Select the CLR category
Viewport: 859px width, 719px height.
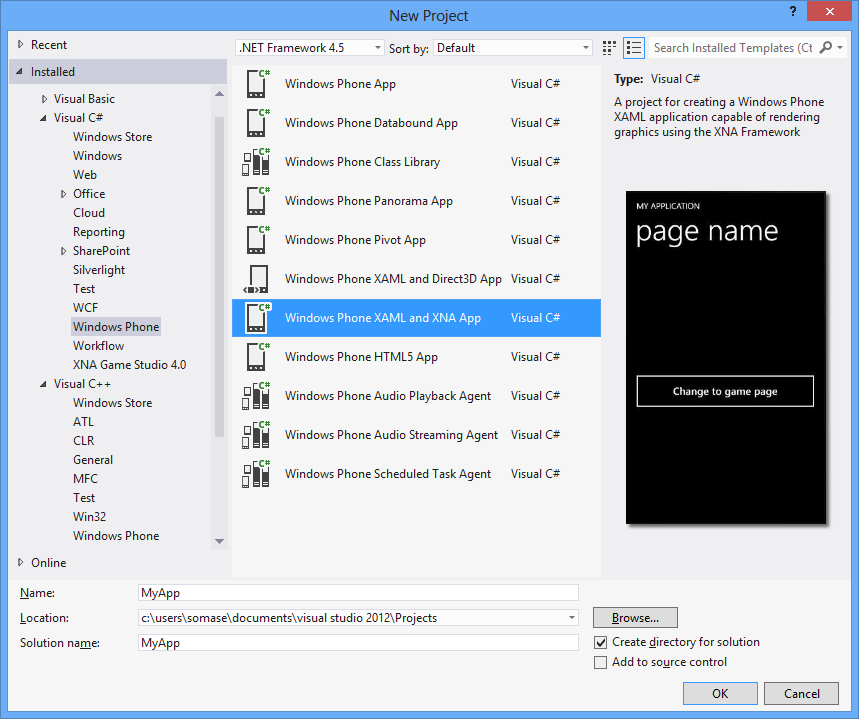[x=84, y=441]
